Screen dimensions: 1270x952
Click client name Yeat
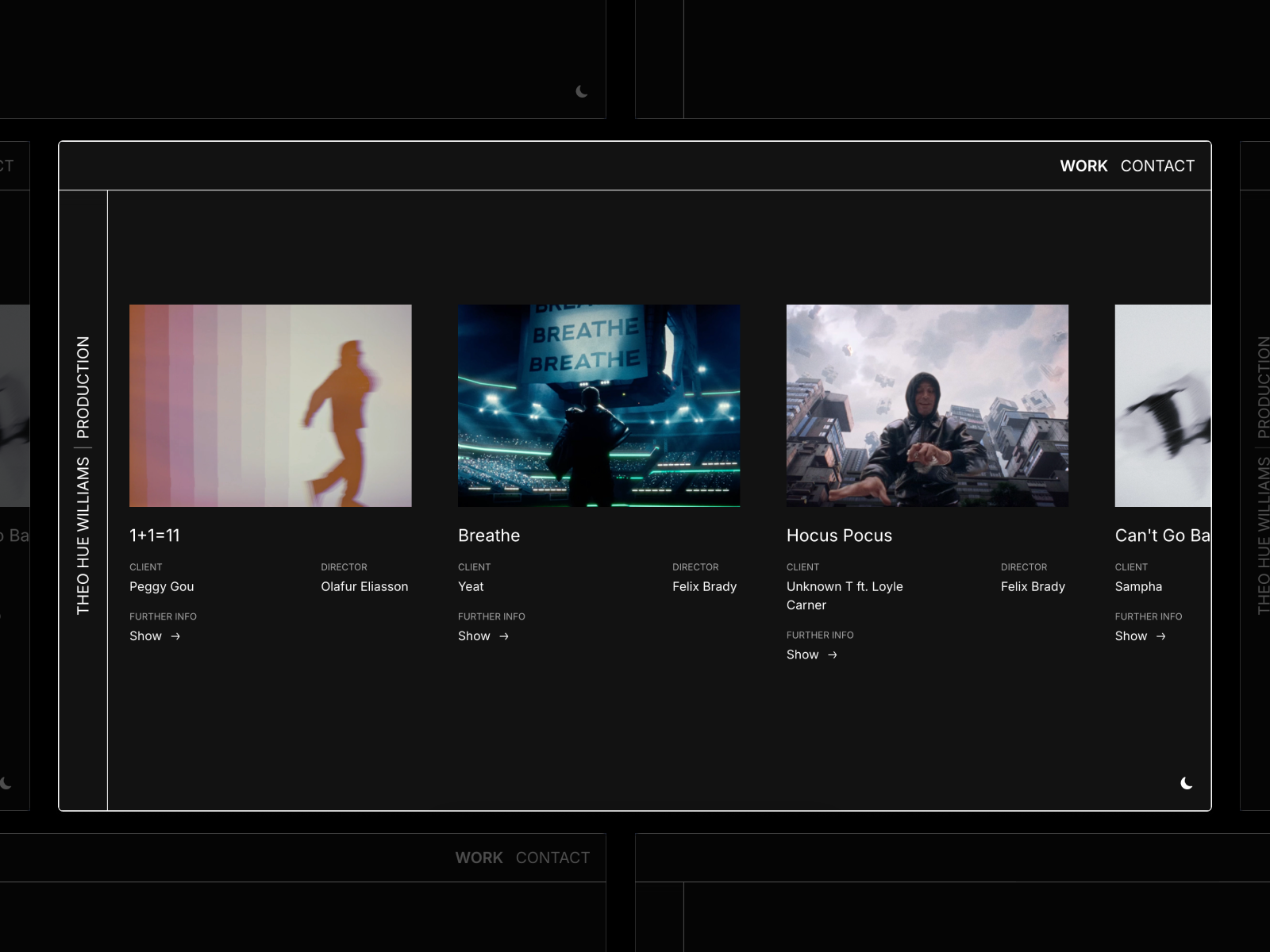[x=471, y=586]
